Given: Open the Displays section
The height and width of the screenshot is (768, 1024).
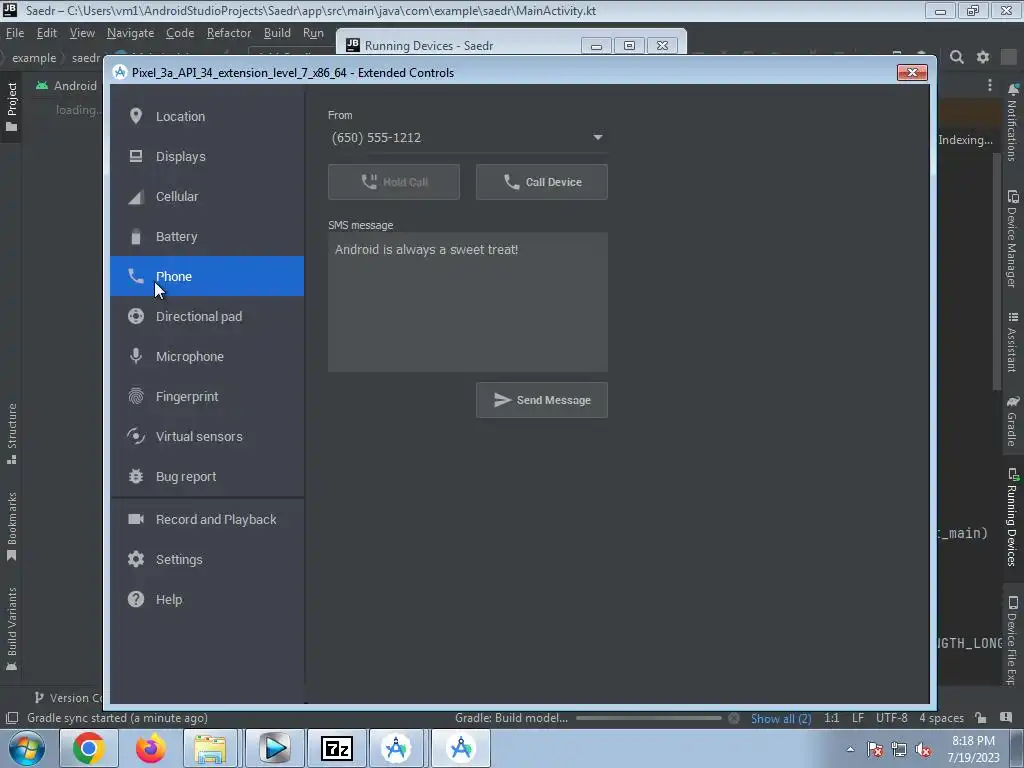Looking at the screenshot, I should [207, 157].
